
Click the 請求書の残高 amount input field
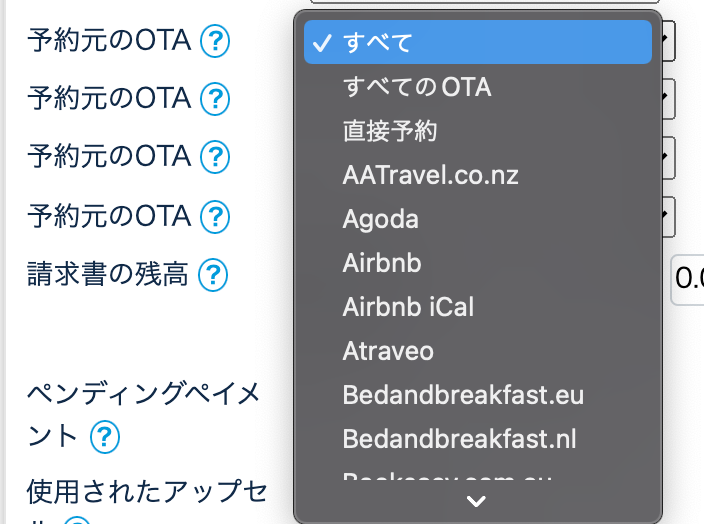coord(688,280)
